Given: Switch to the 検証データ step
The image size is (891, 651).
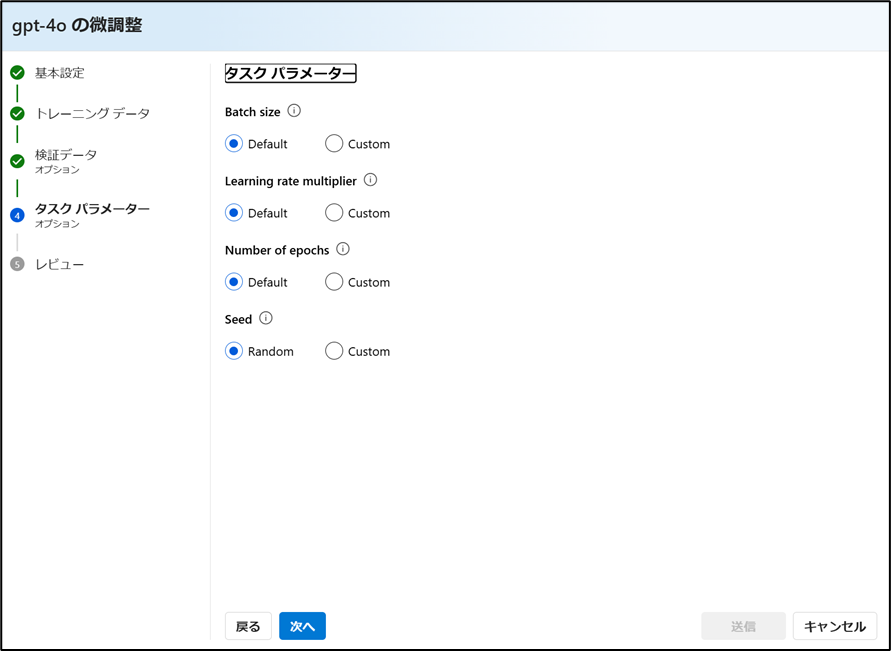Looking at the screenshot, I should click(66, 155).
